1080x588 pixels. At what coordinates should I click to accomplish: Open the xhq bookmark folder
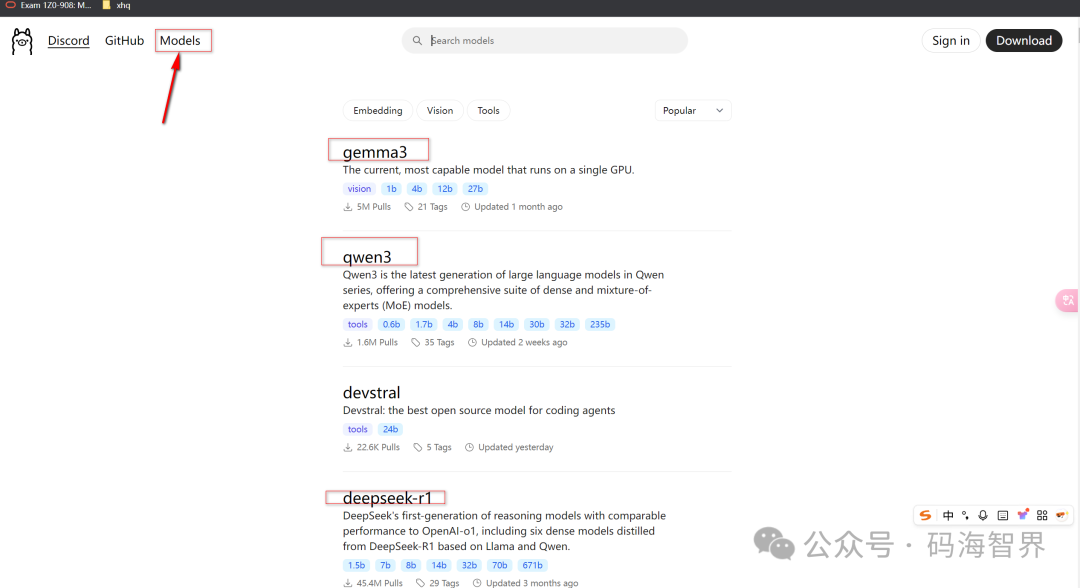pos(116,6)
